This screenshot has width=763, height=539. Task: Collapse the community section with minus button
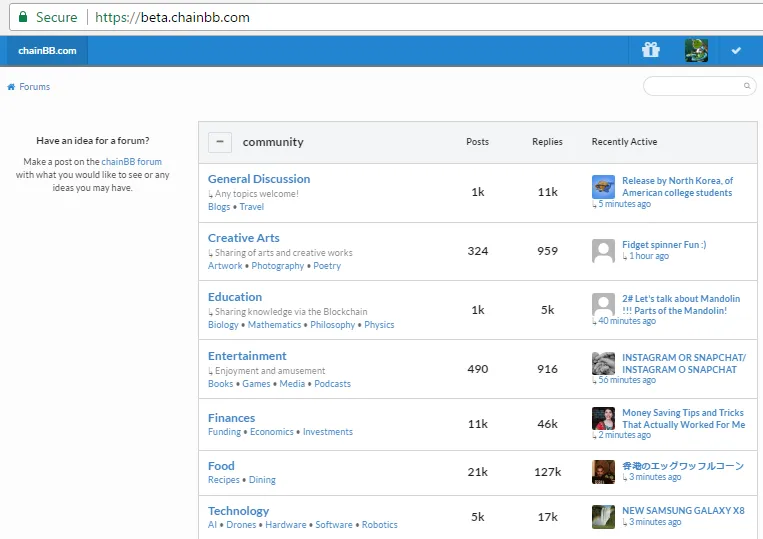(220, 142)
